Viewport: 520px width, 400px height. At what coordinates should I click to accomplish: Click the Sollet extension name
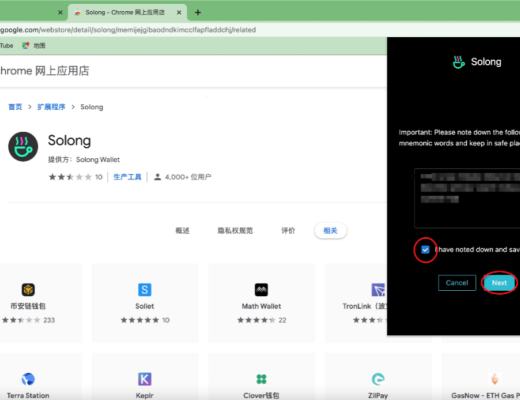coord(145,306)
